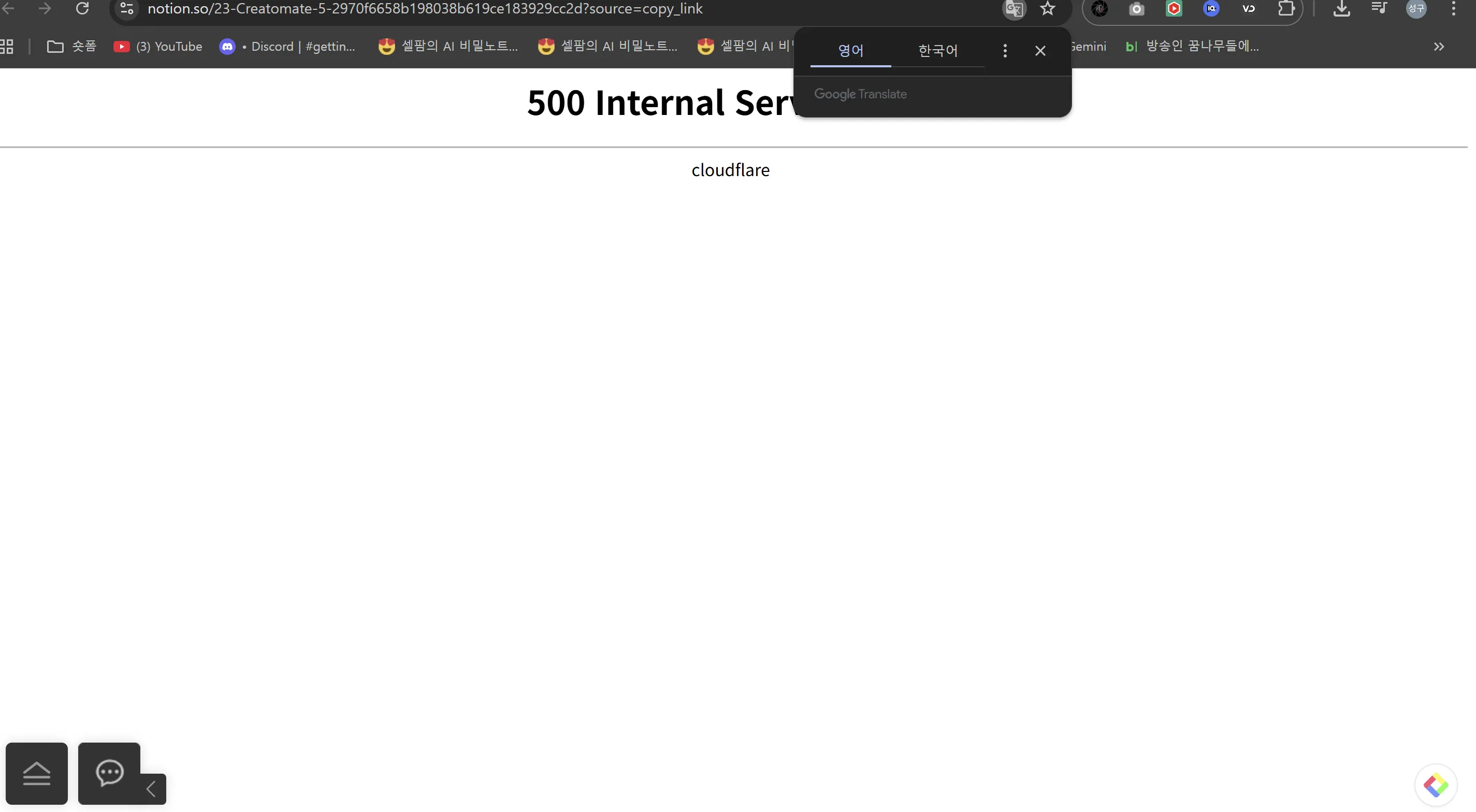Screen dimensions: 1476x812
Task: Expand hidden bookmarks with the double chevron
Action: 1439,47
